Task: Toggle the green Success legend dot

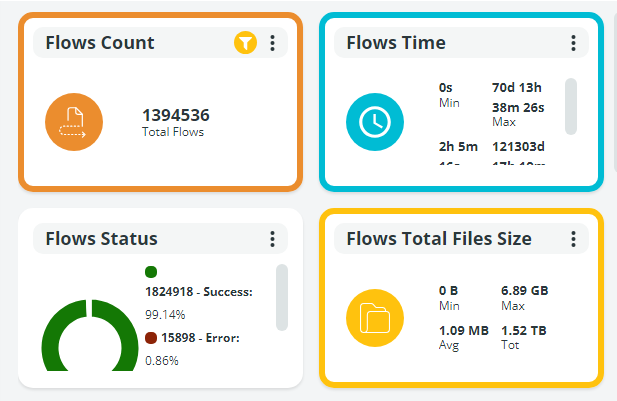Action: click(x=151, y=271)
